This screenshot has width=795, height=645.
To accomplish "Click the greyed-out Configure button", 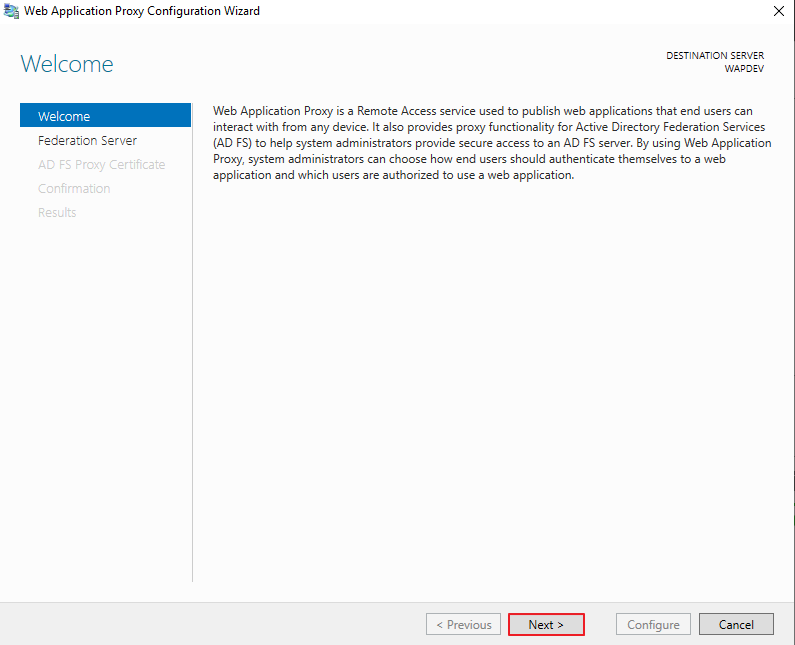I will click(653, 624).
